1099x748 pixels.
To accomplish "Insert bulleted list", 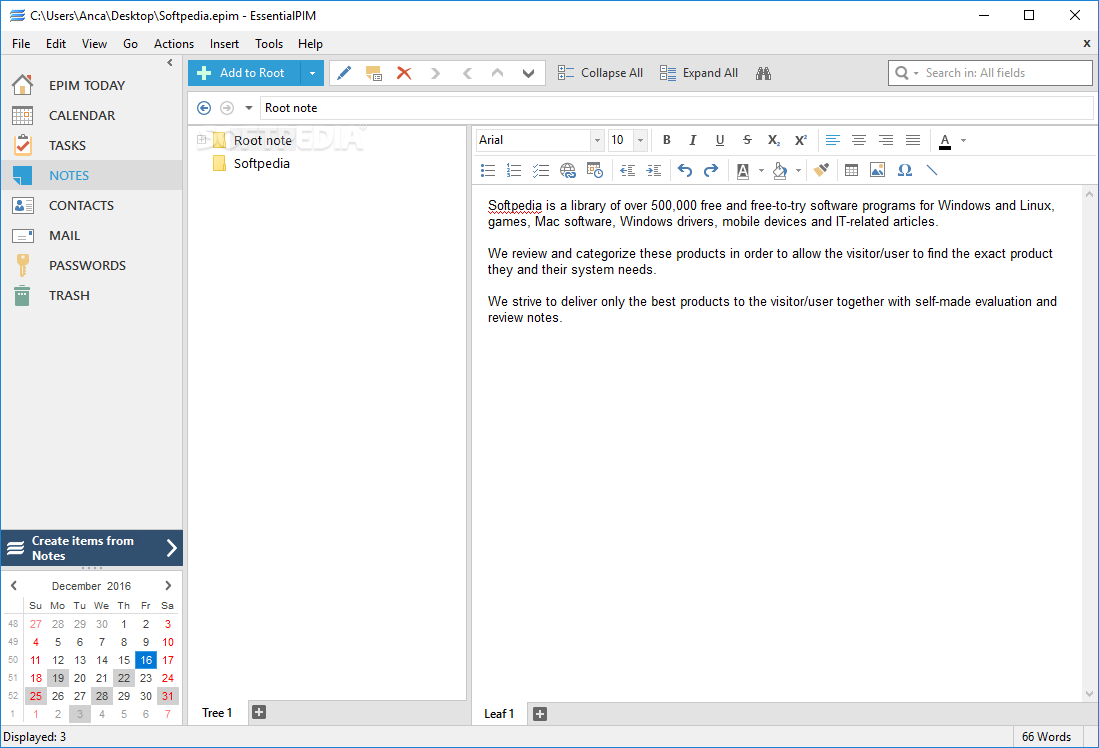I will tap(489, 170).
